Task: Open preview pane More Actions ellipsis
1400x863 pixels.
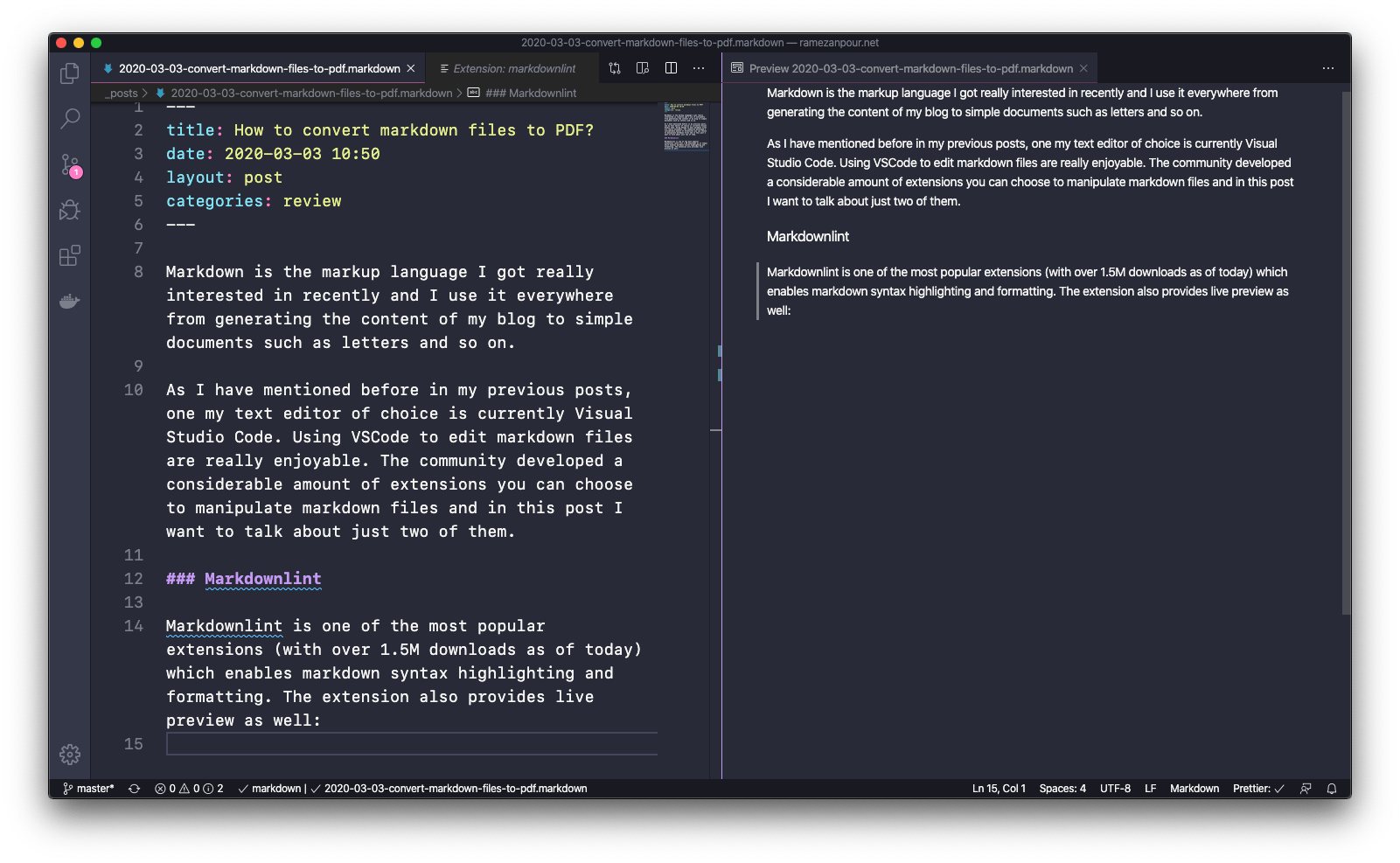Action: click(x=1328, y=68)
